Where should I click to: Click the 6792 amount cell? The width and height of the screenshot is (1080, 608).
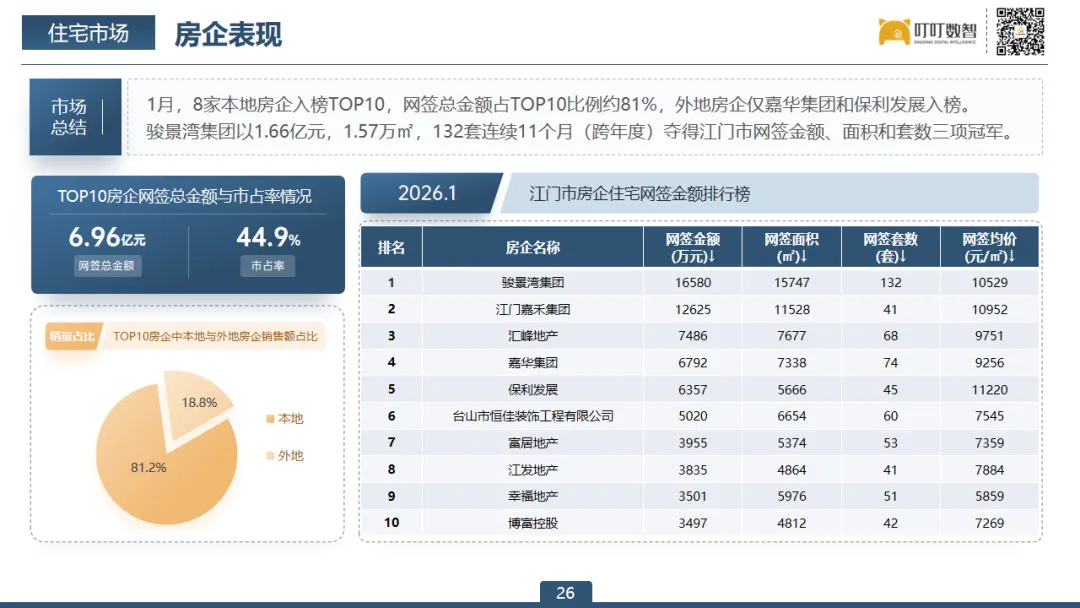(693, 363)
